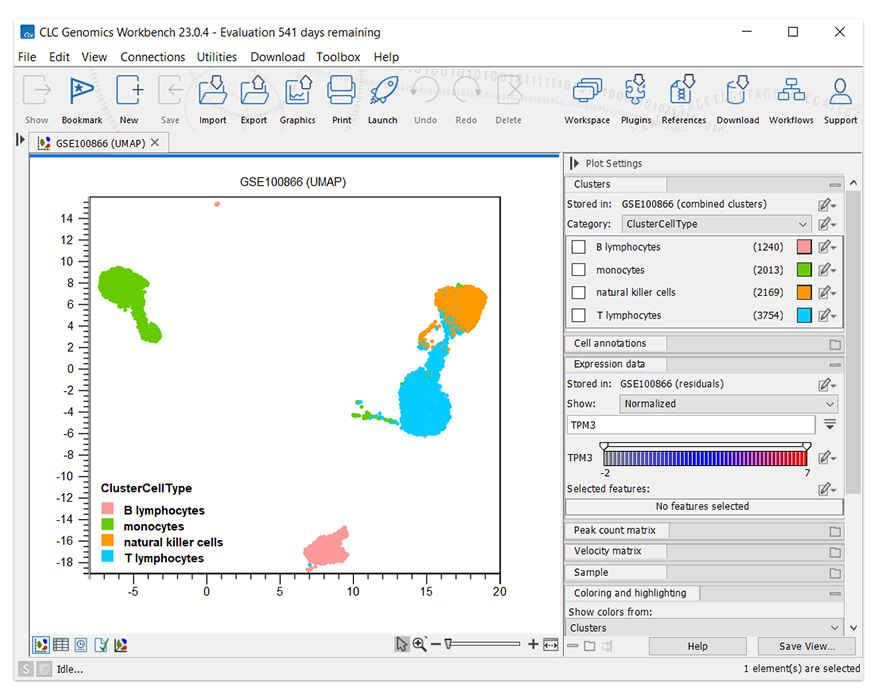Toggle the monocytes cluster checkbox
Viewport: 874px width, 692px height.
(578, 270)
